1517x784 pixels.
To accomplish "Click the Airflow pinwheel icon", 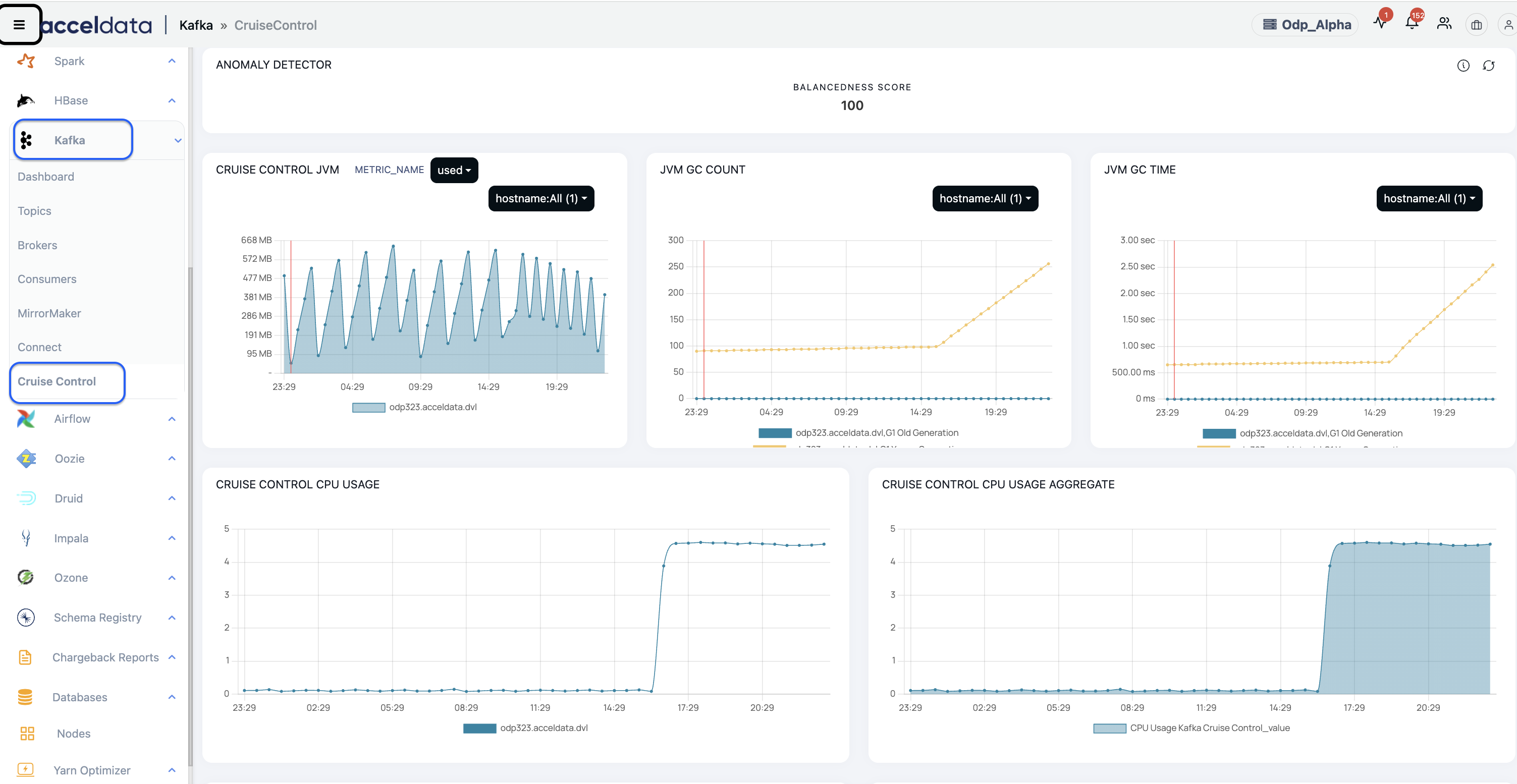I will [x=26, y=419].
